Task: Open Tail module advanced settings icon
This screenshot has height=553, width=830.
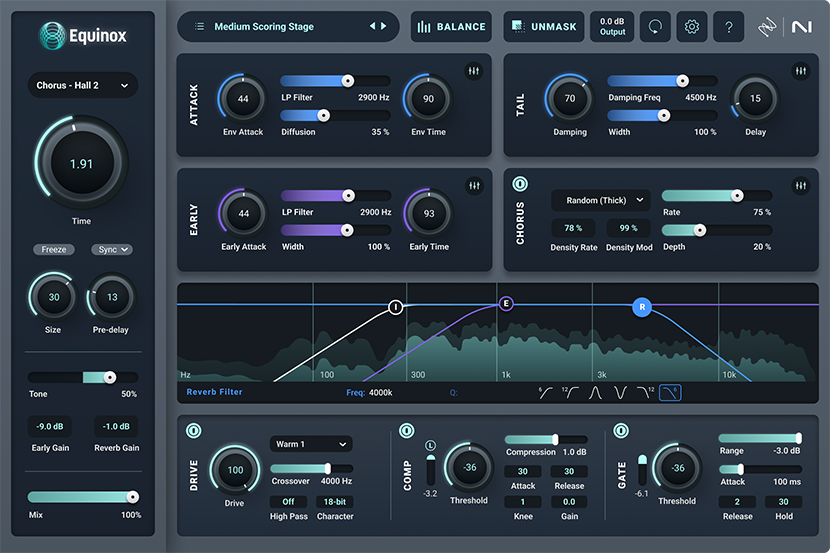Action: (800, 71)
